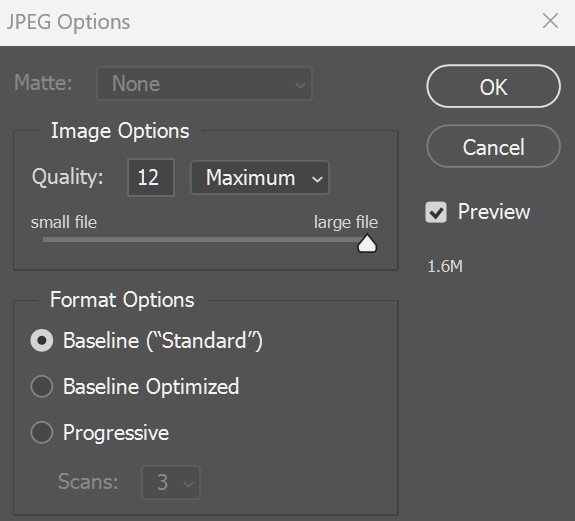
Task: Click the Cancel button
Action: [x=493, y=147]
